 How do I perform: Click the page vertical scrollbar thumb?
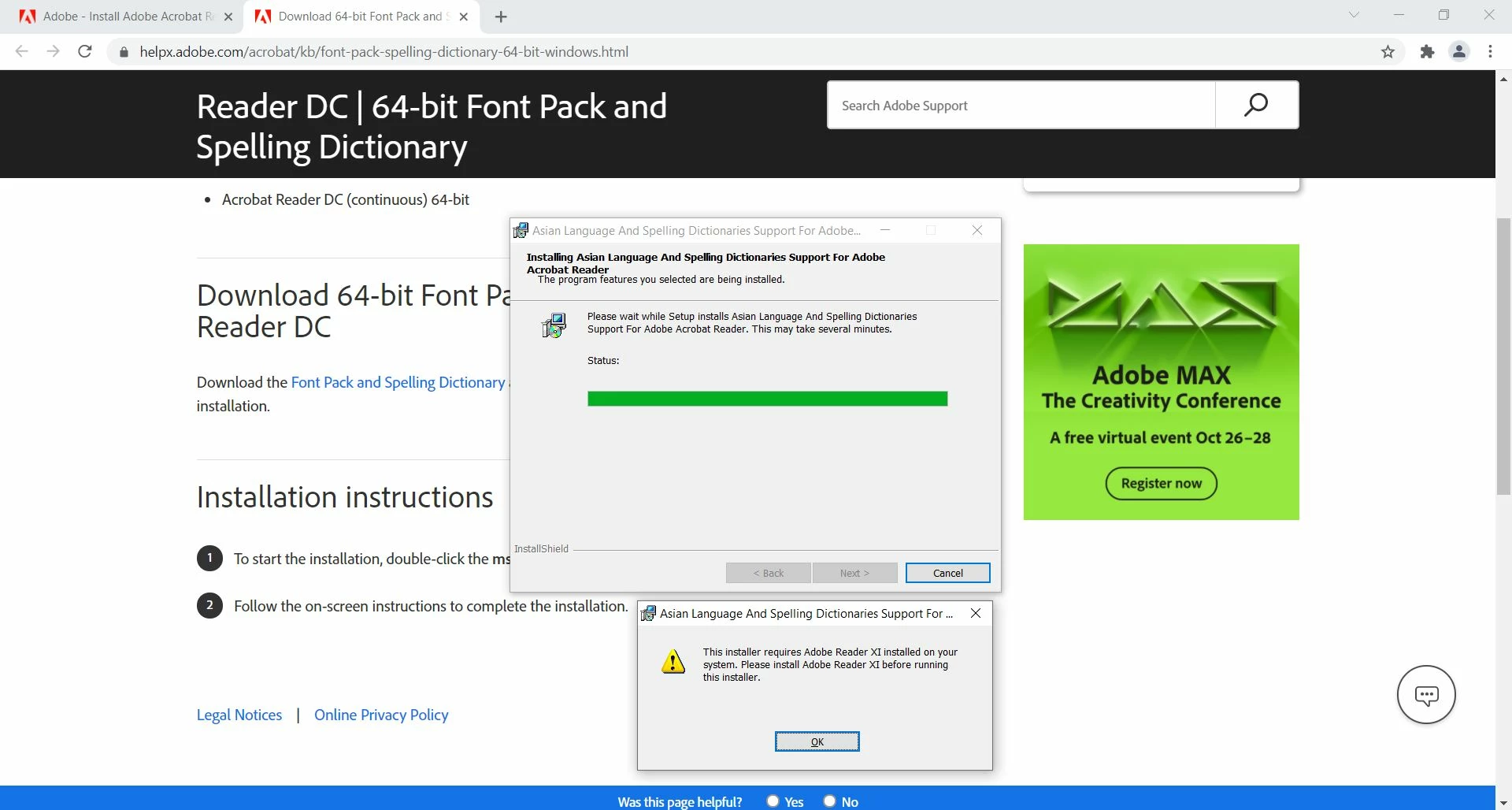coord(1503,355)
